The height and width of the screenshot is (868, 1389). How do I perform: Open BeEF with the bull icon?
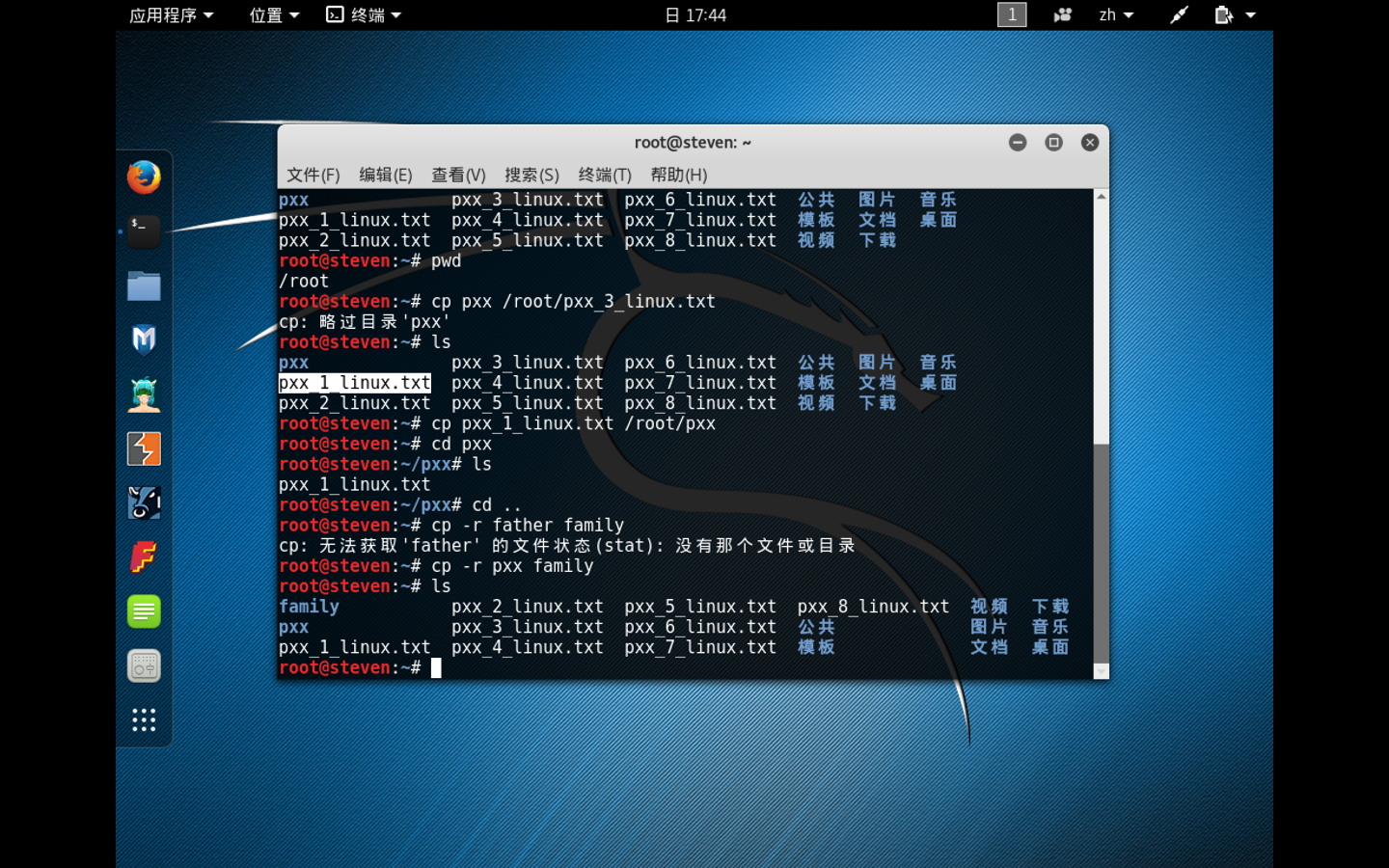pyautogui.click(x=144, y=502)
